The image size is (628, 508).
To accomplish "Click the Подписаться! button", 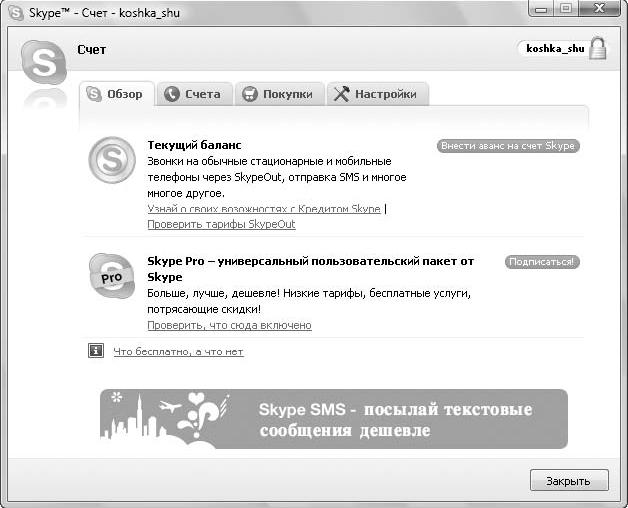I will (x=542, y=262).
